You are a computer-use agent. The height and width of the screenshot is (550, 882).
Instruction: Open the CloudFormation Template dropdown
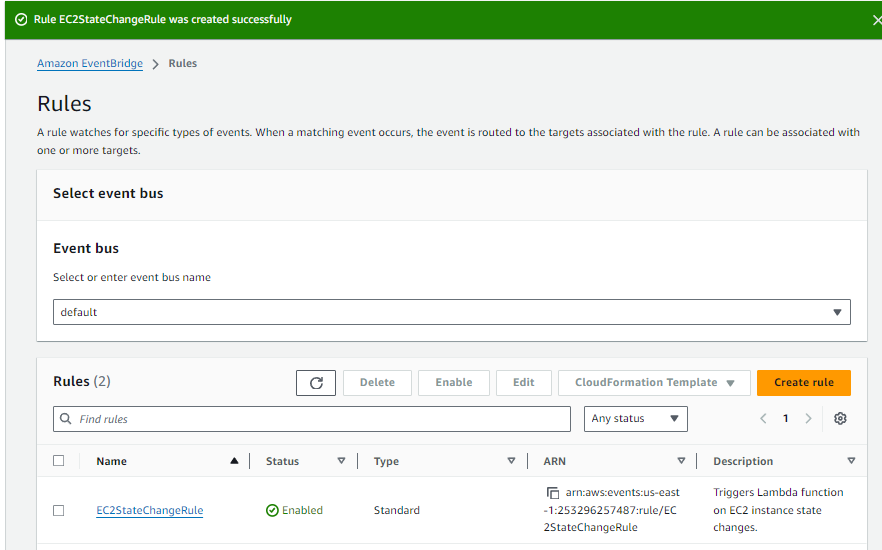pyautogui.click(x=654, y=383)
